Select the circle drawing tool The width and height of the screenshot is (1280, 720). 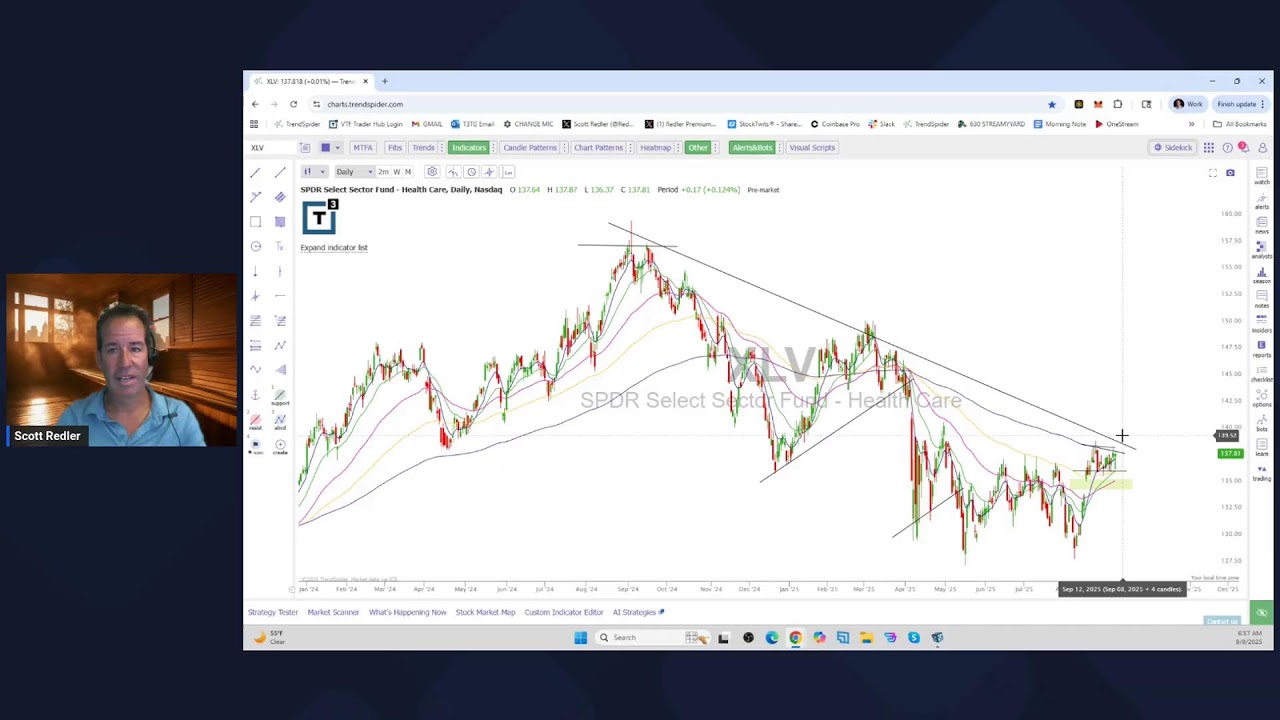click(255, 246)
